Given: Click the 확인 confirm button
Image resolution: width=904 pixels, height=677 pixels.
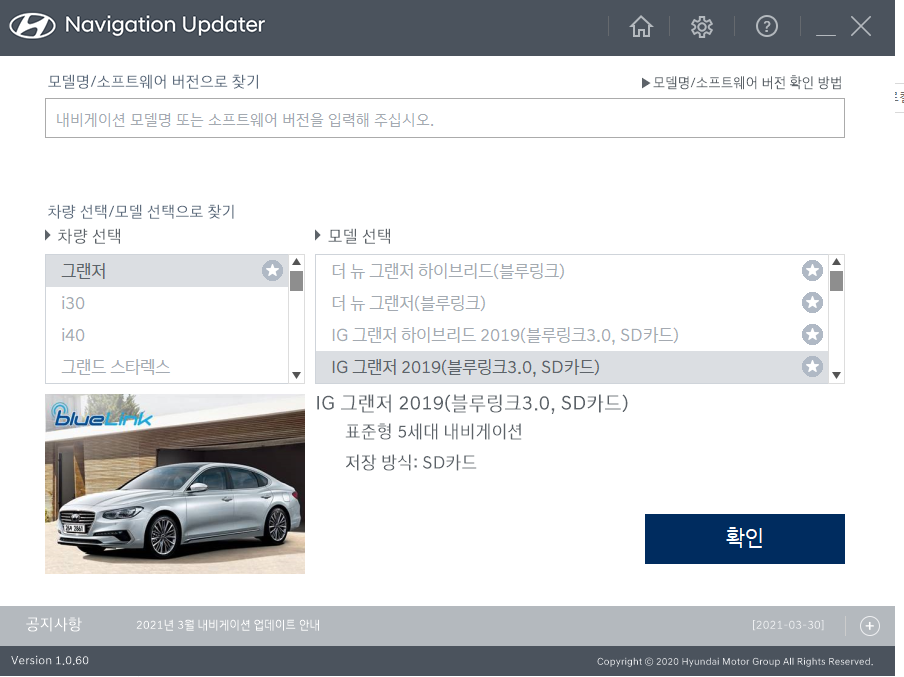Looking at the screenshot, I should tap(744, 539).
